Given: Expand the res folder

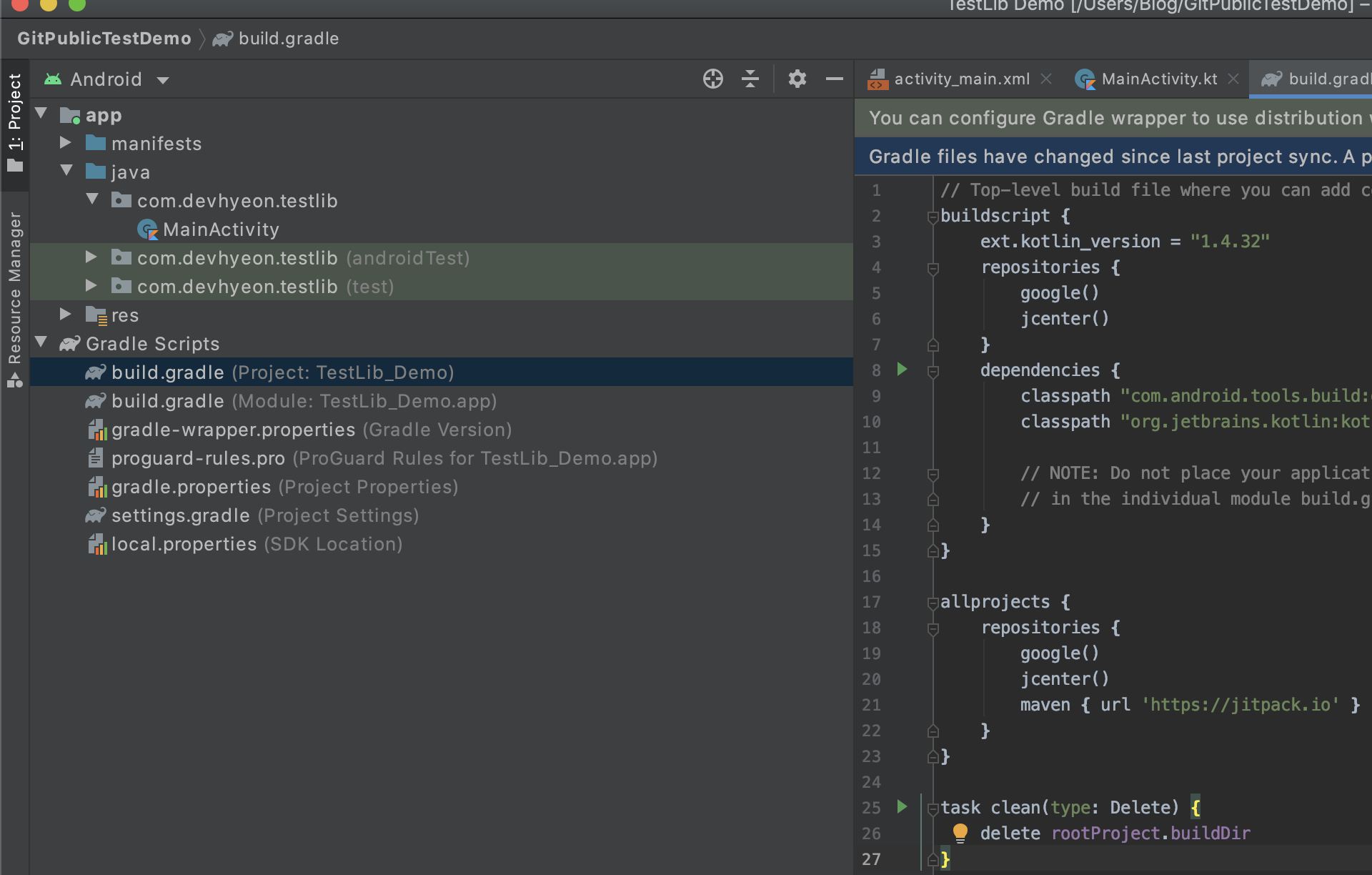Looking at the screenshot, I should 65,315.
